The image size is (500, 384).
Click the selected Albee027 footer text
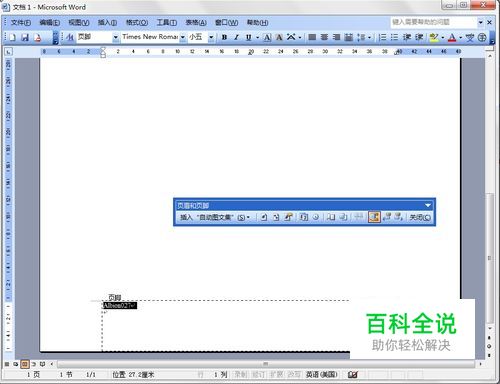(x=120, y=305)
